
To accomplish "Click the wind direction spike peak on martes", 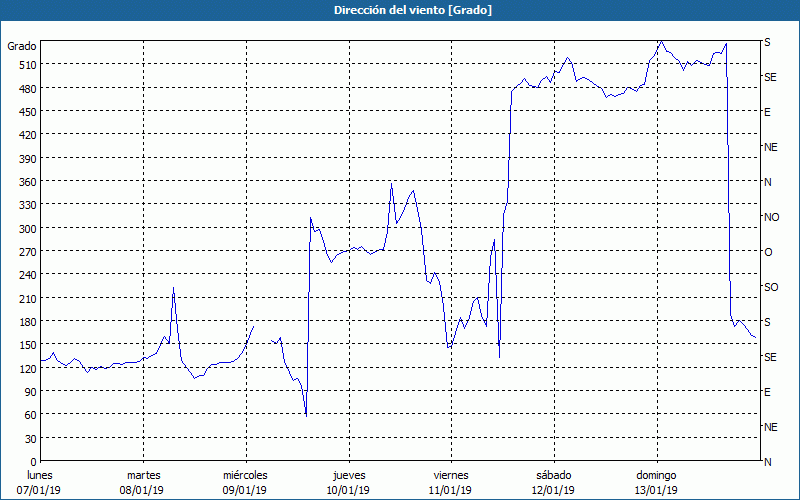I will [173, 288].
